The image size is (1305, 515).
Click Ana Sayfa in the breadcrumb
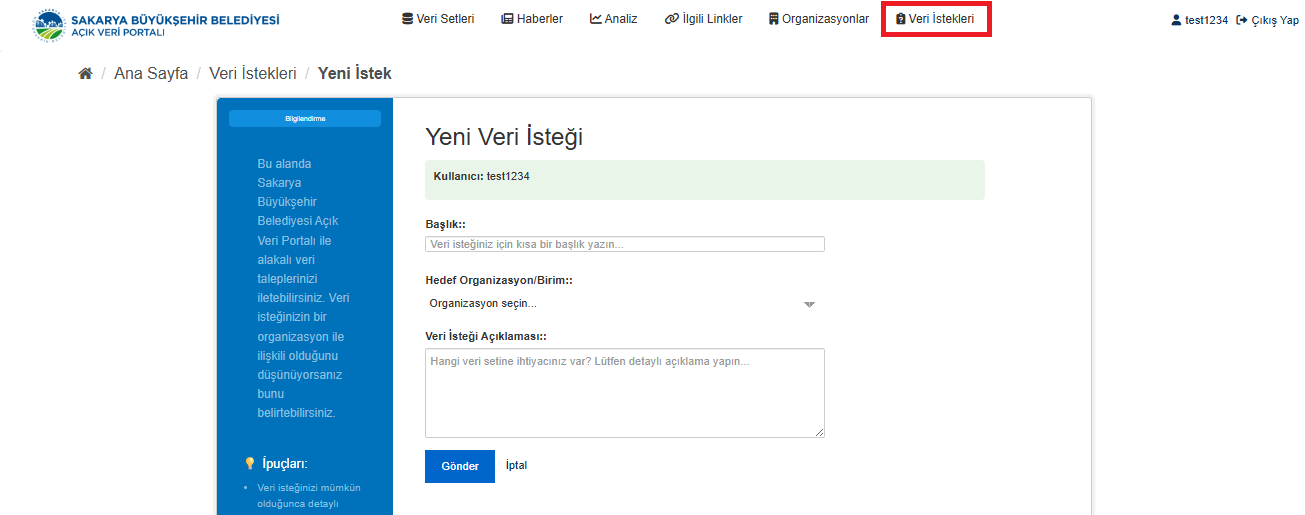151,74
